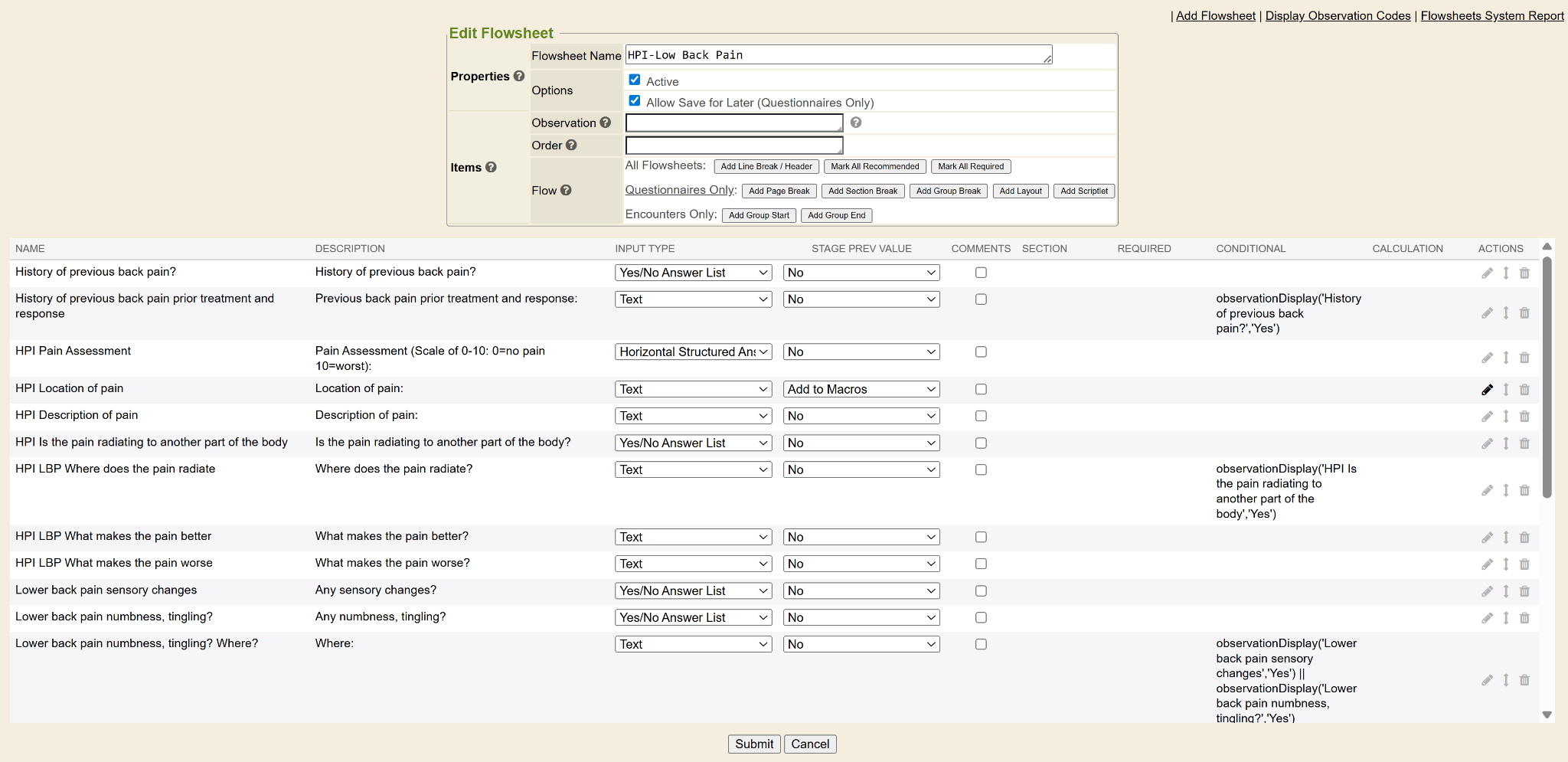Viewport: 1568px width, 762px height.
Task: Open the Add Flowsheet link
Action: point(1215,16)
